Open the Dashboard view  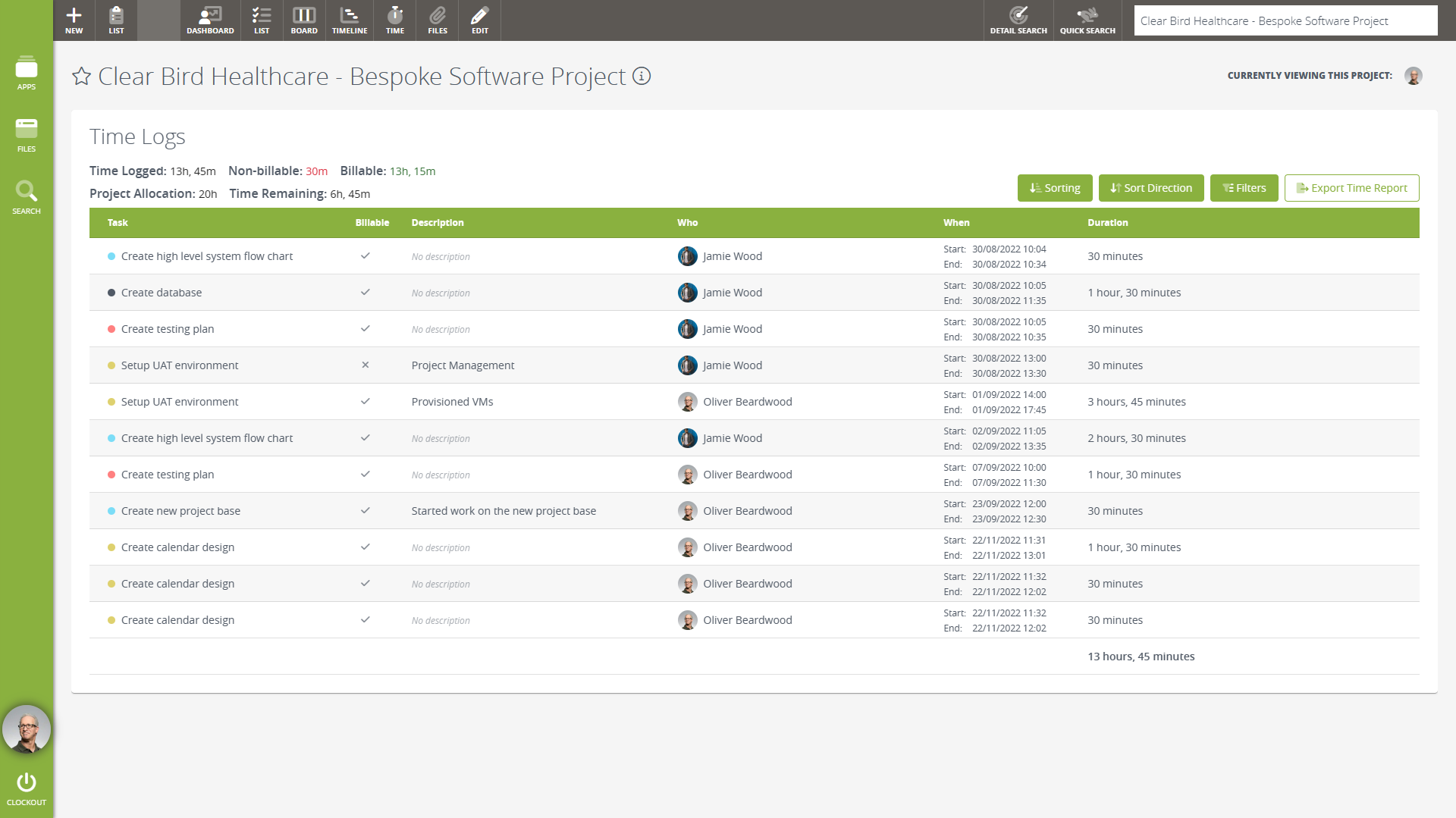[210, 20]
